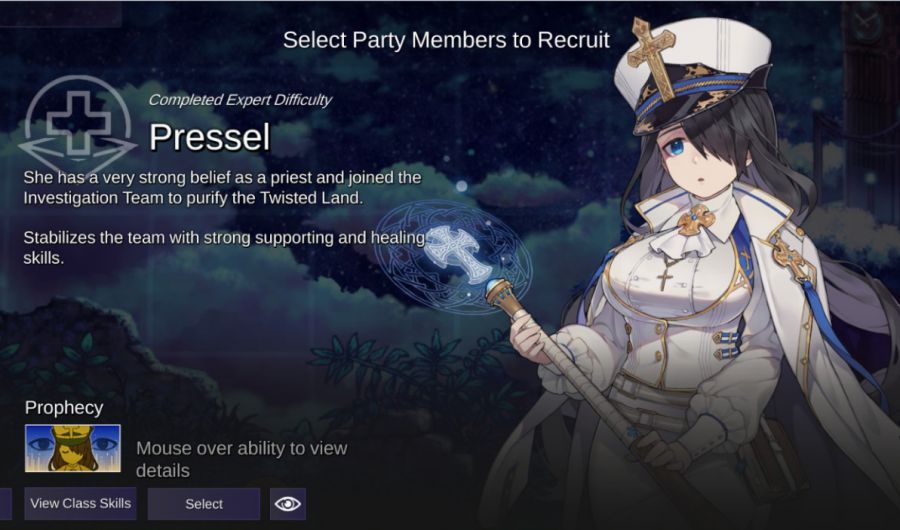900x530 pixels.
Task: Click the golden cross on Pressel's hat
Action: 652,59
